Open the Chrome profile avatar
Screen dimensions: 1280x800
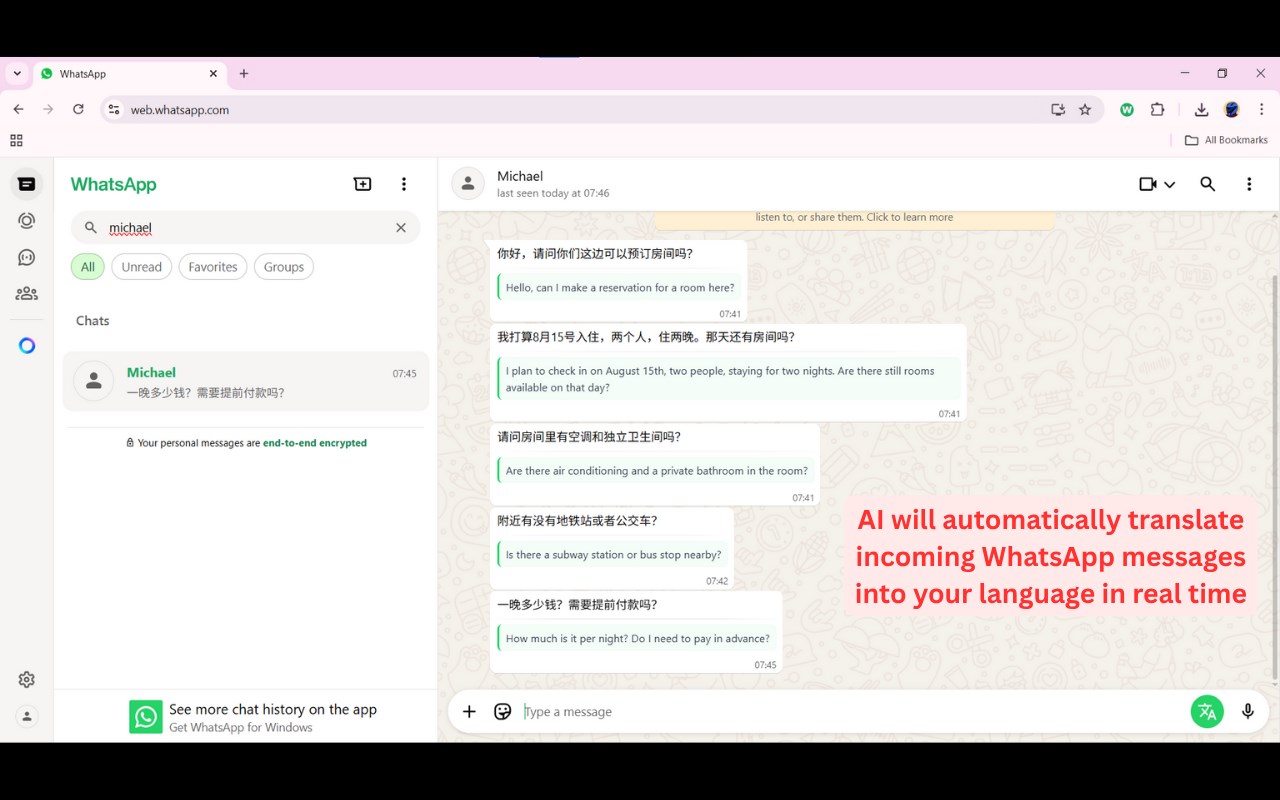(x=1232, y=110)
